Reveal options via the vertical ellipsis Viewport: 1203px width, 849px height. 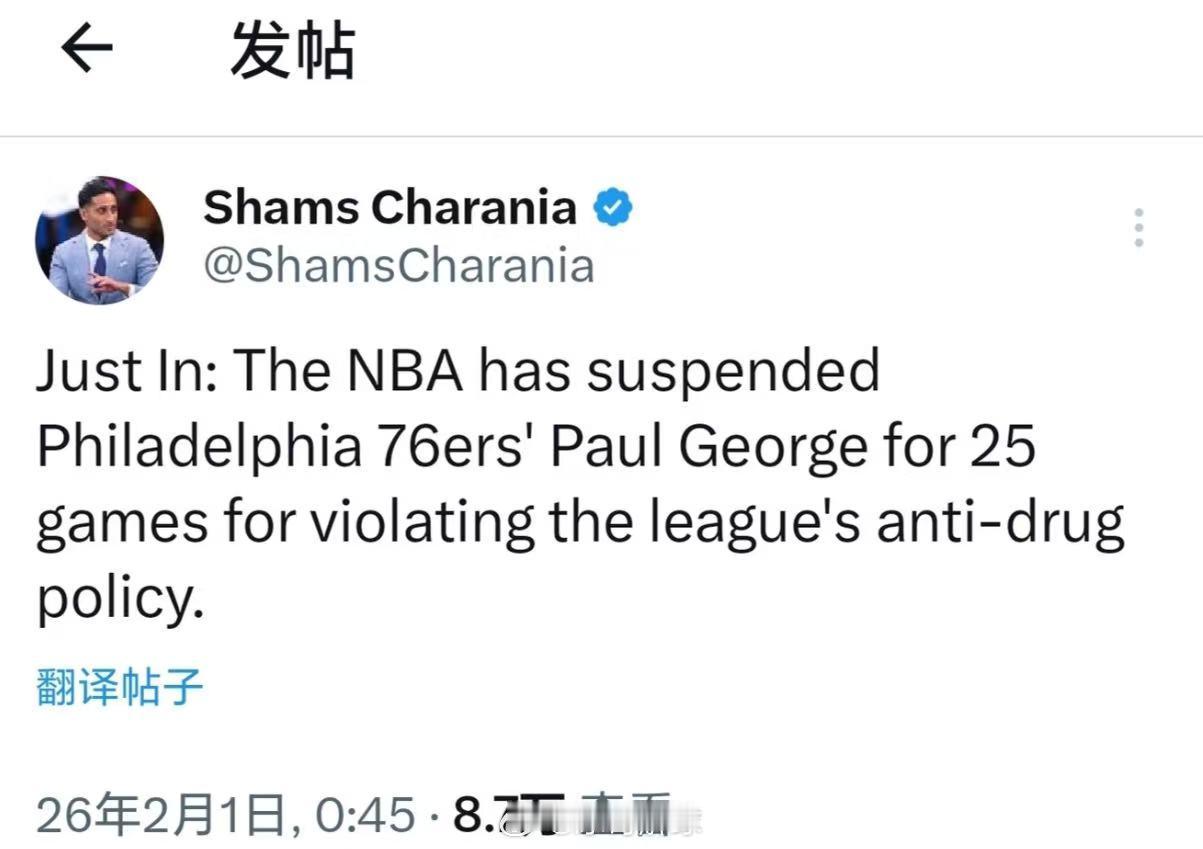click(x=1139, y=228)
